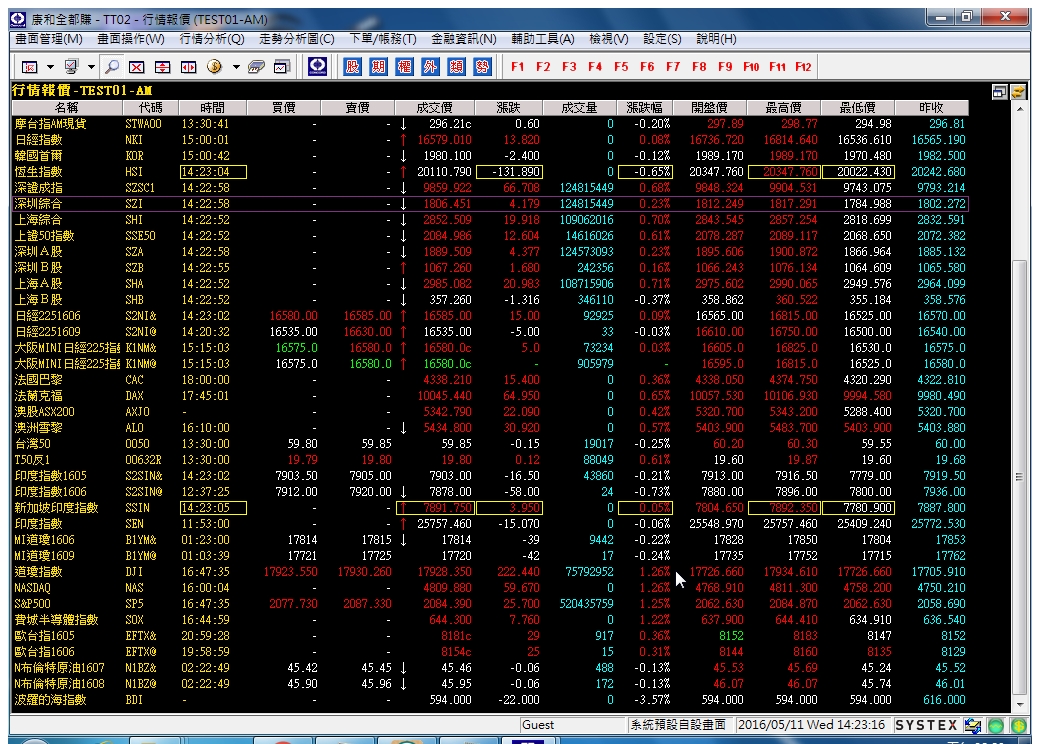This screenshot has height=744, width=1040.
Task: Open the 下單/帳務(T) menu
Action: coord(383,39)
